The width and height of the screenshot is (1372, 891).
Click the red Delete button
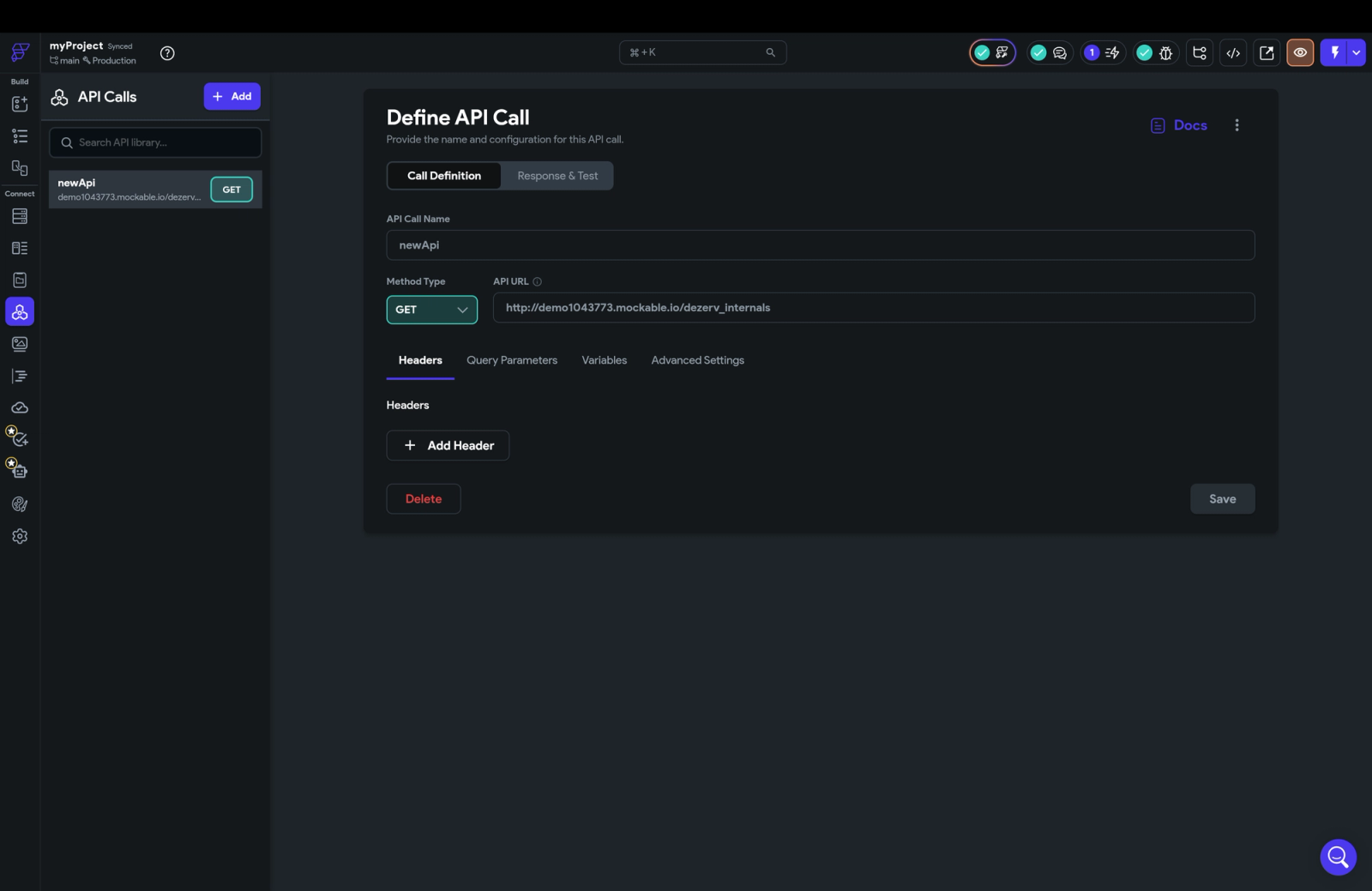(x=424, y=499)
